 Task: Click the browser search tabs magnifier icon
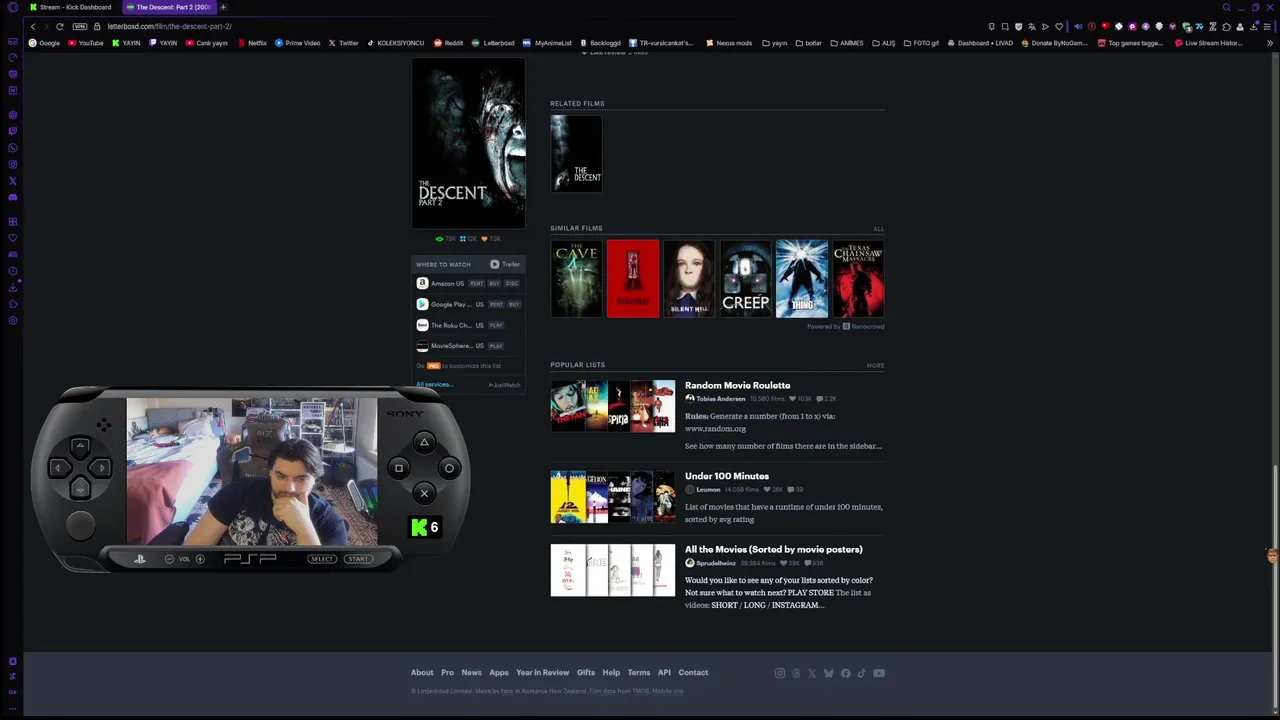[1226, 7]
